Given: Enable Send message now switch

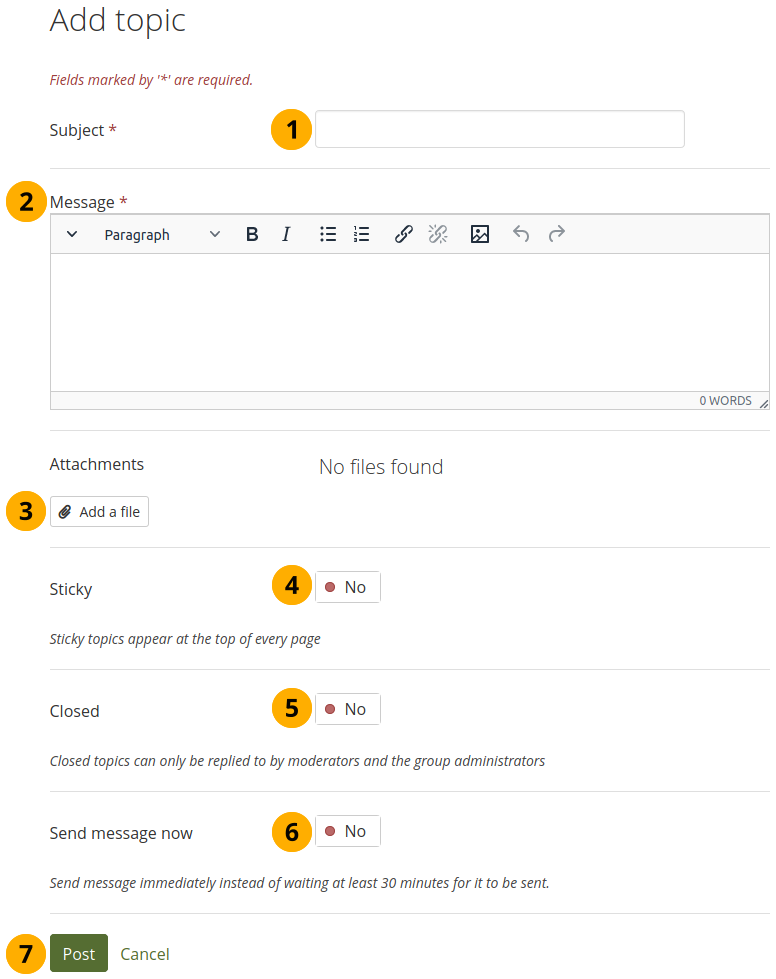Looking at the screenshot, I should point(348,832).
